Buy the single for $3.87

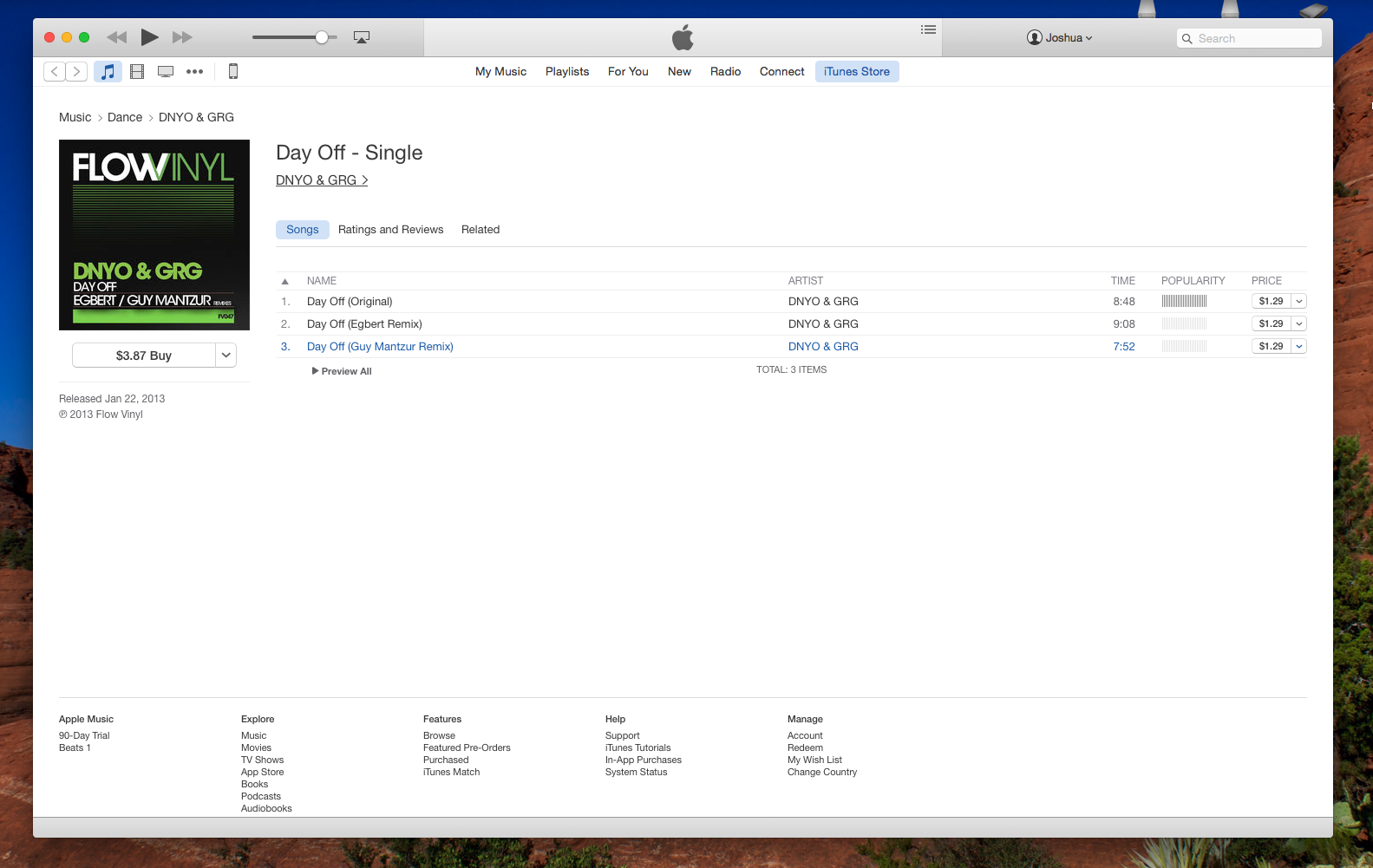[x=144, y=356]
